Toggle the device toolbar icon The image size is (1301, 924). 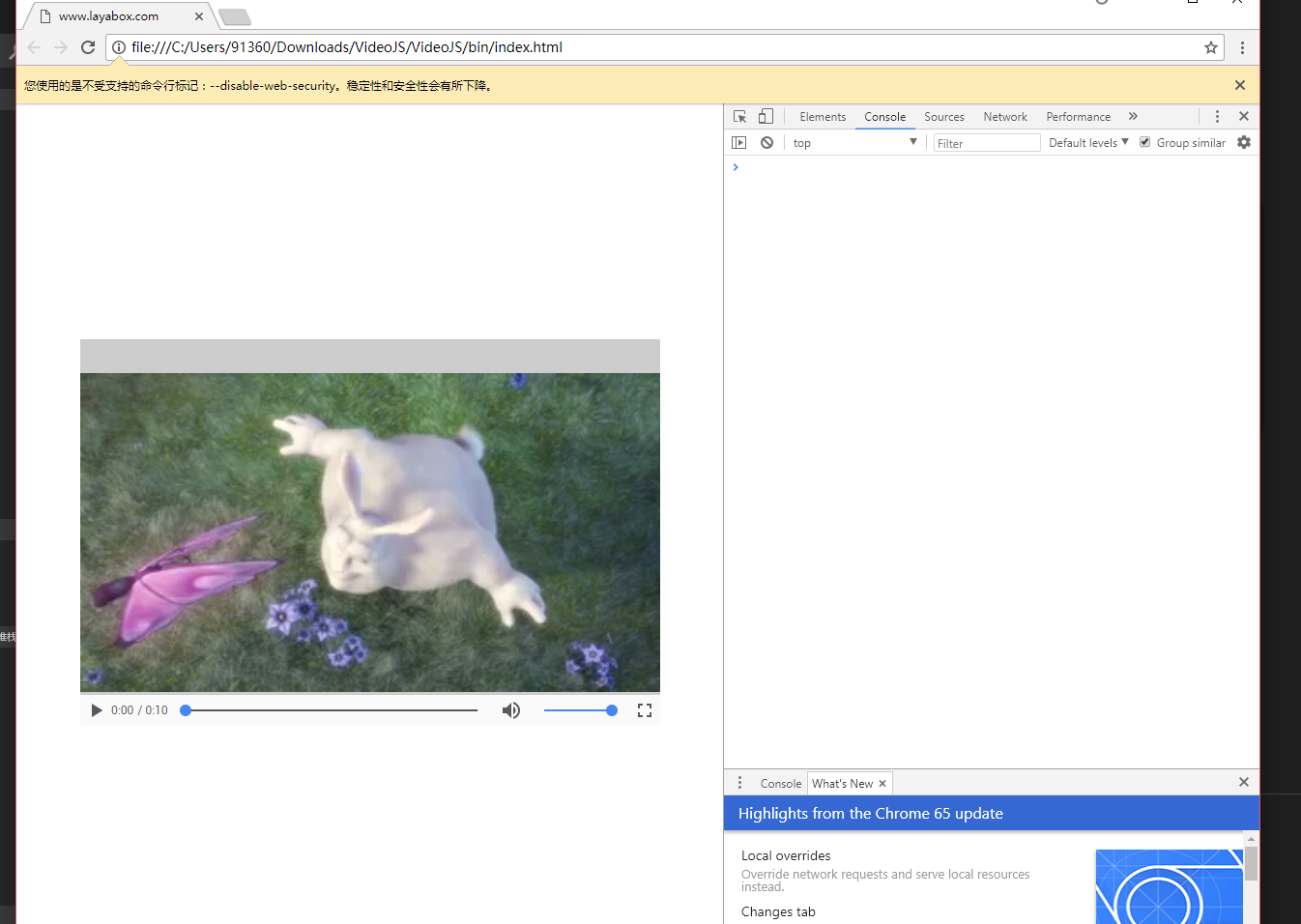[x=766, y=117]
